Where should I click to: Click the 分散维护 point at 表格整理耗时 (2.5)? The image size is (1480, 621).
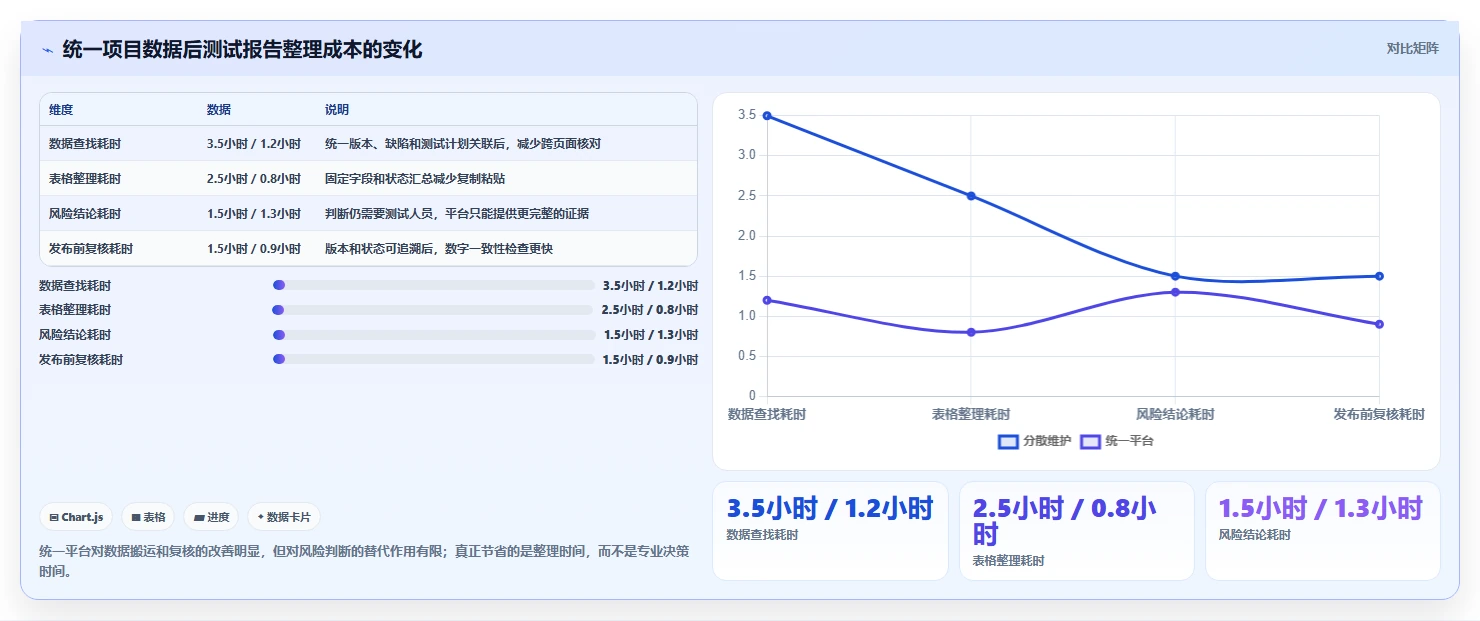point(971,196)
